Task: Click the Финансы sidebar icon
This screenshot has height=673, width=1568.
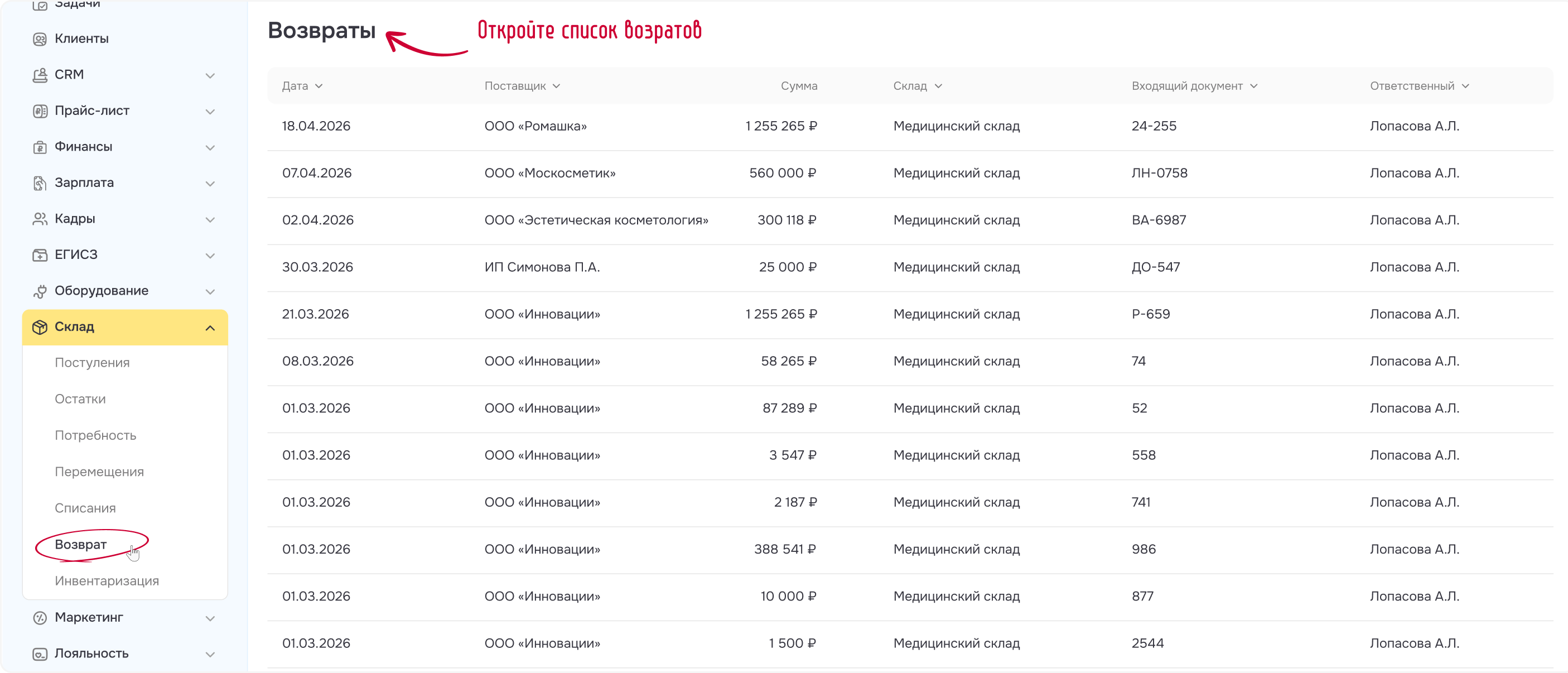Action: pos(40,147)
